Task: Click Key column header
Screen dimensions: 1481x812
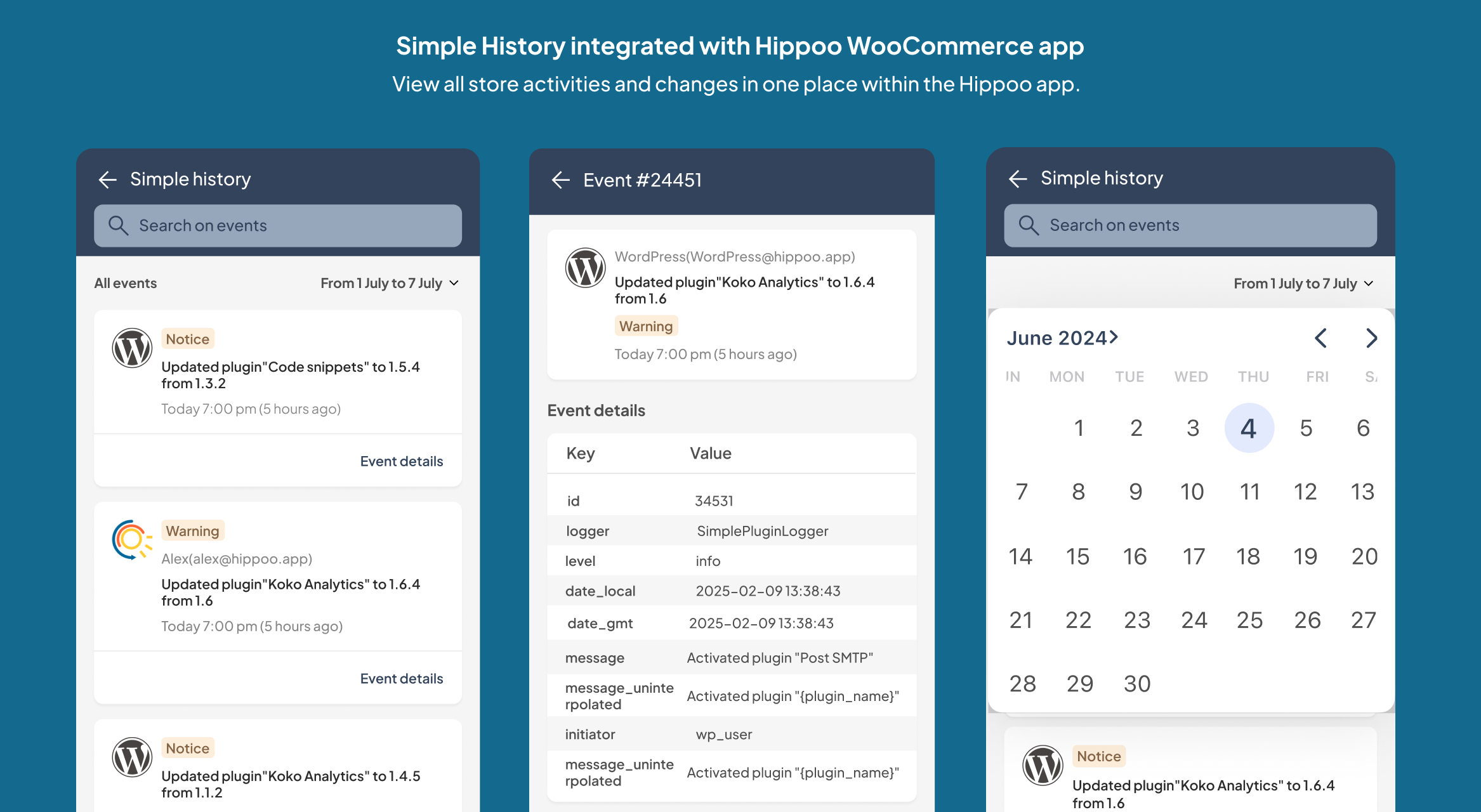Action: (580, 453)
